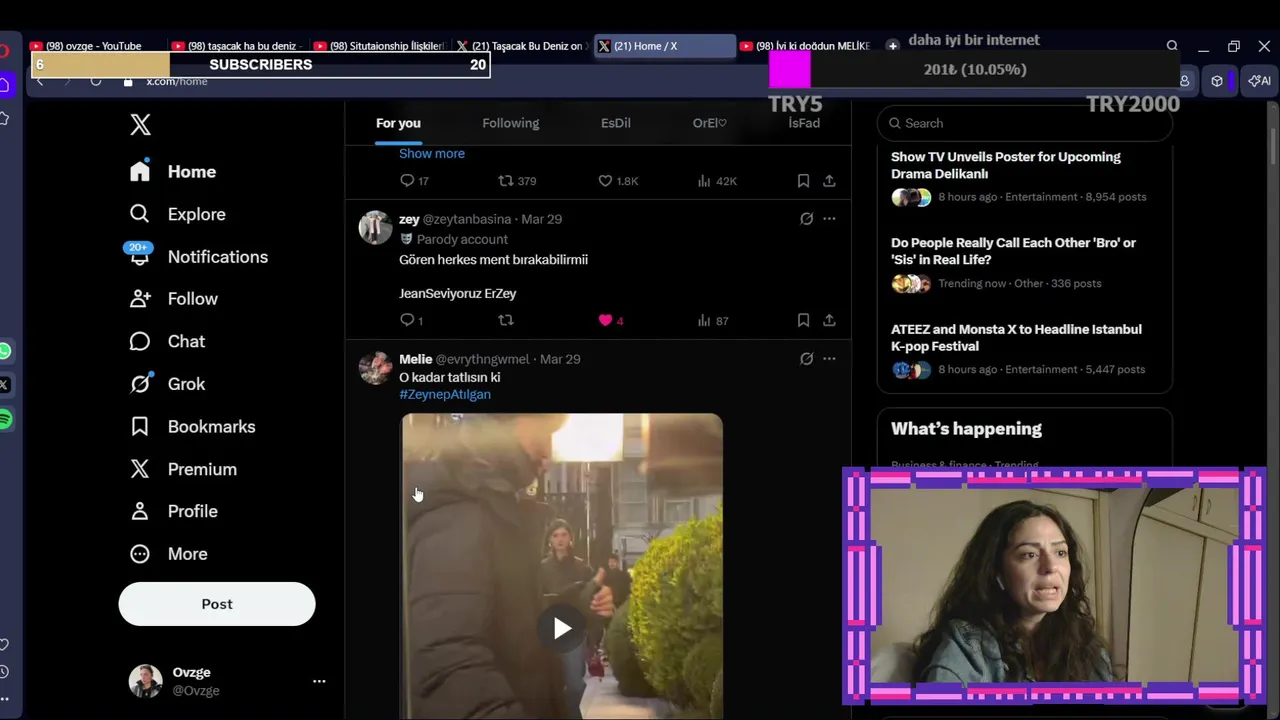Open Notifications with the 20+ badge
The image size is (1280, 720).
pos(198,257)
